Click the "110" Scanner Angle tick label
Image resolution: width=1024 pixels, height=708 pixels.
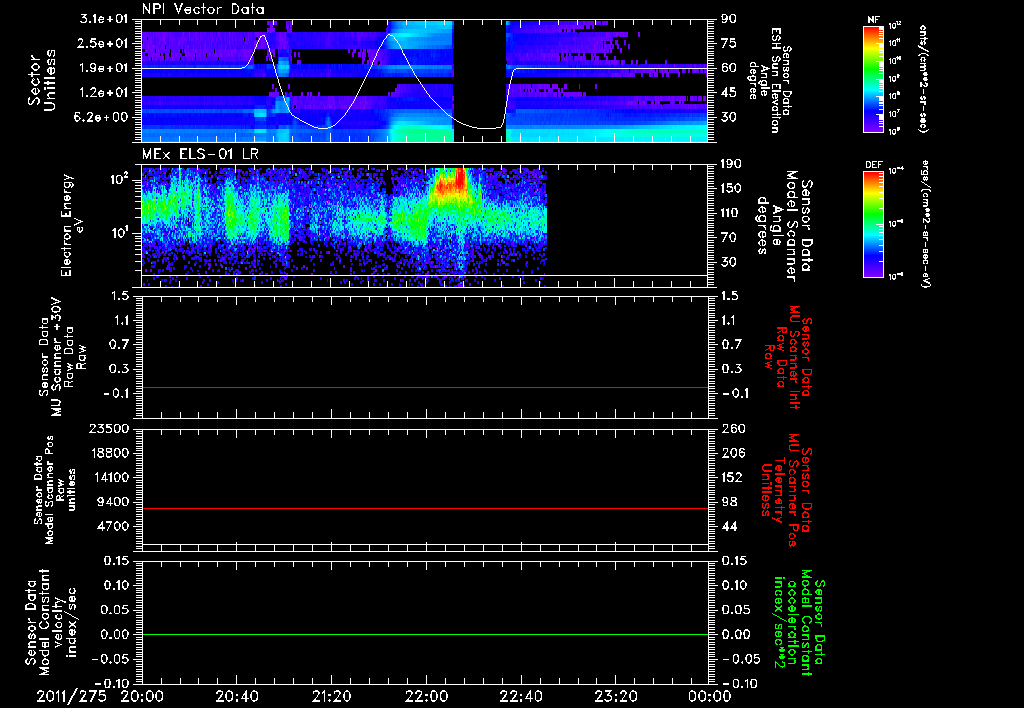pyautogui.click(x=731, y=213)
